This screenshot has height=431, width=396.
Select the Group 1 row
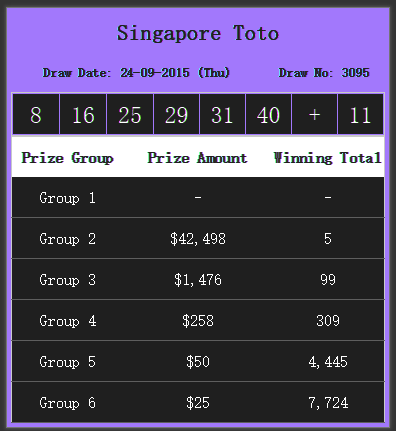(x=198, y=197)
